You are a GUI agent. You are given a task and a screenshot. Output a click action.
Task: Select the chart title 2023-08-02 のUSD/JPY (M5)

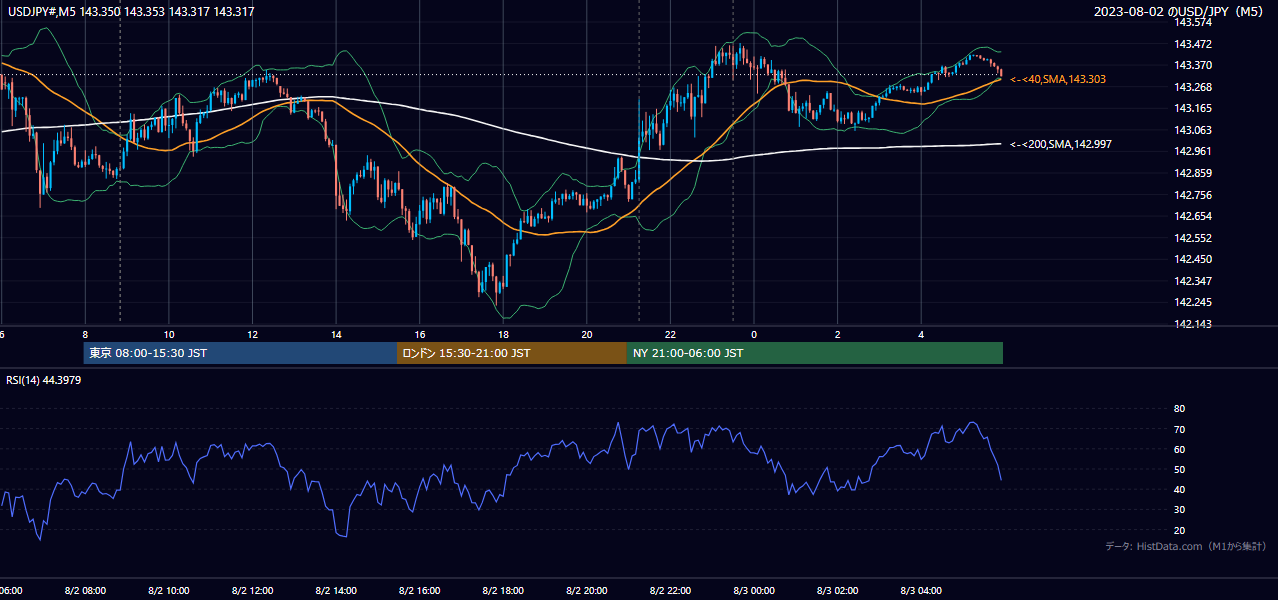point(1180,12)
